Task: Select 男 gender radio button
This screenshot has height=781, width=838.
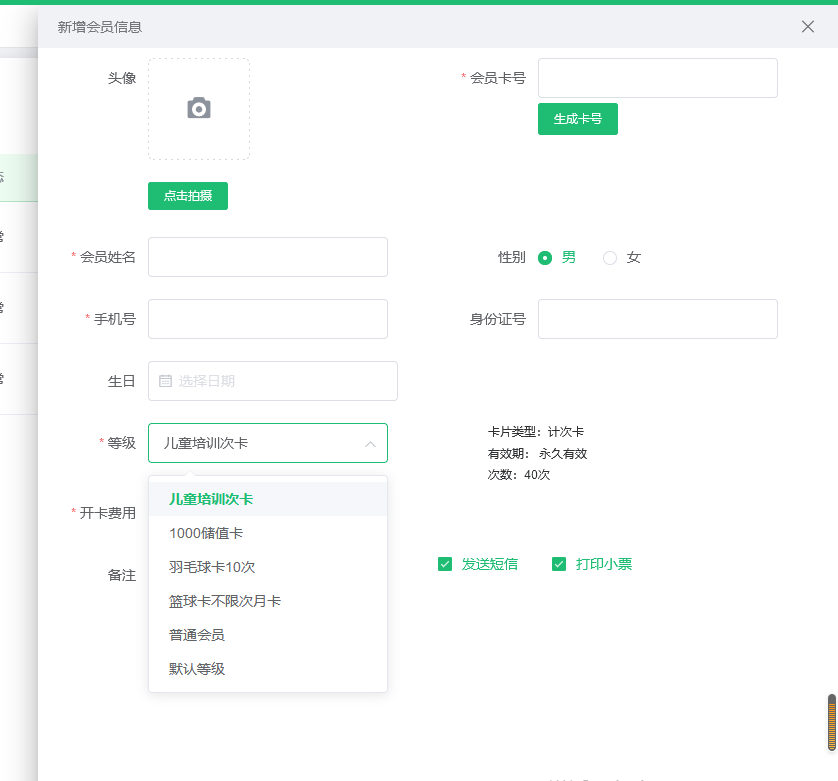Action: coord(545,257)
